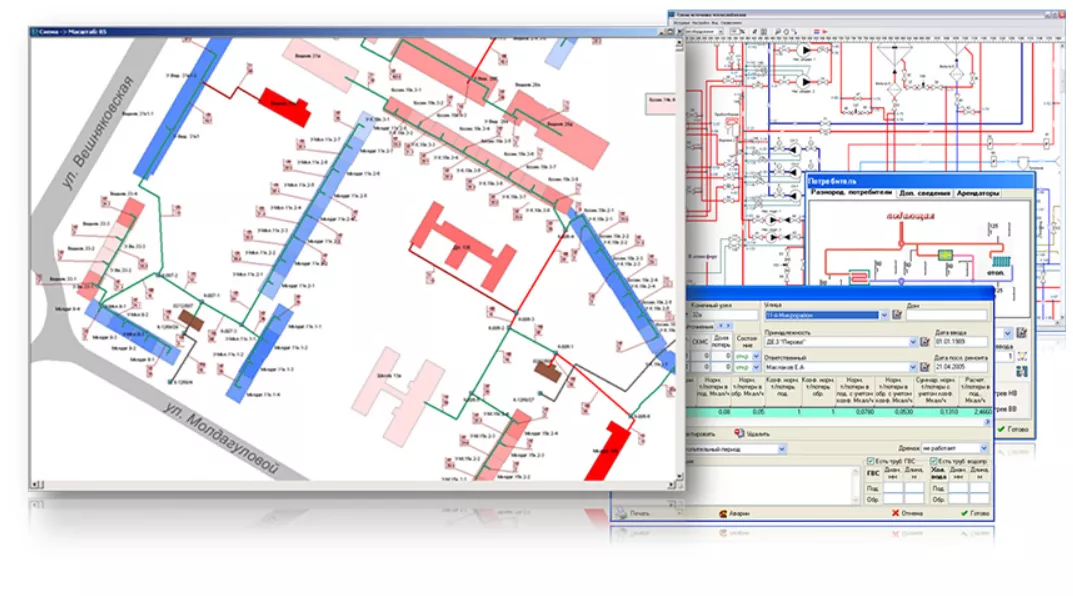Click the up arrow of the map's vertical scrollbar
This screenshot has height=596, width=1073.
(x=680, y=42)
